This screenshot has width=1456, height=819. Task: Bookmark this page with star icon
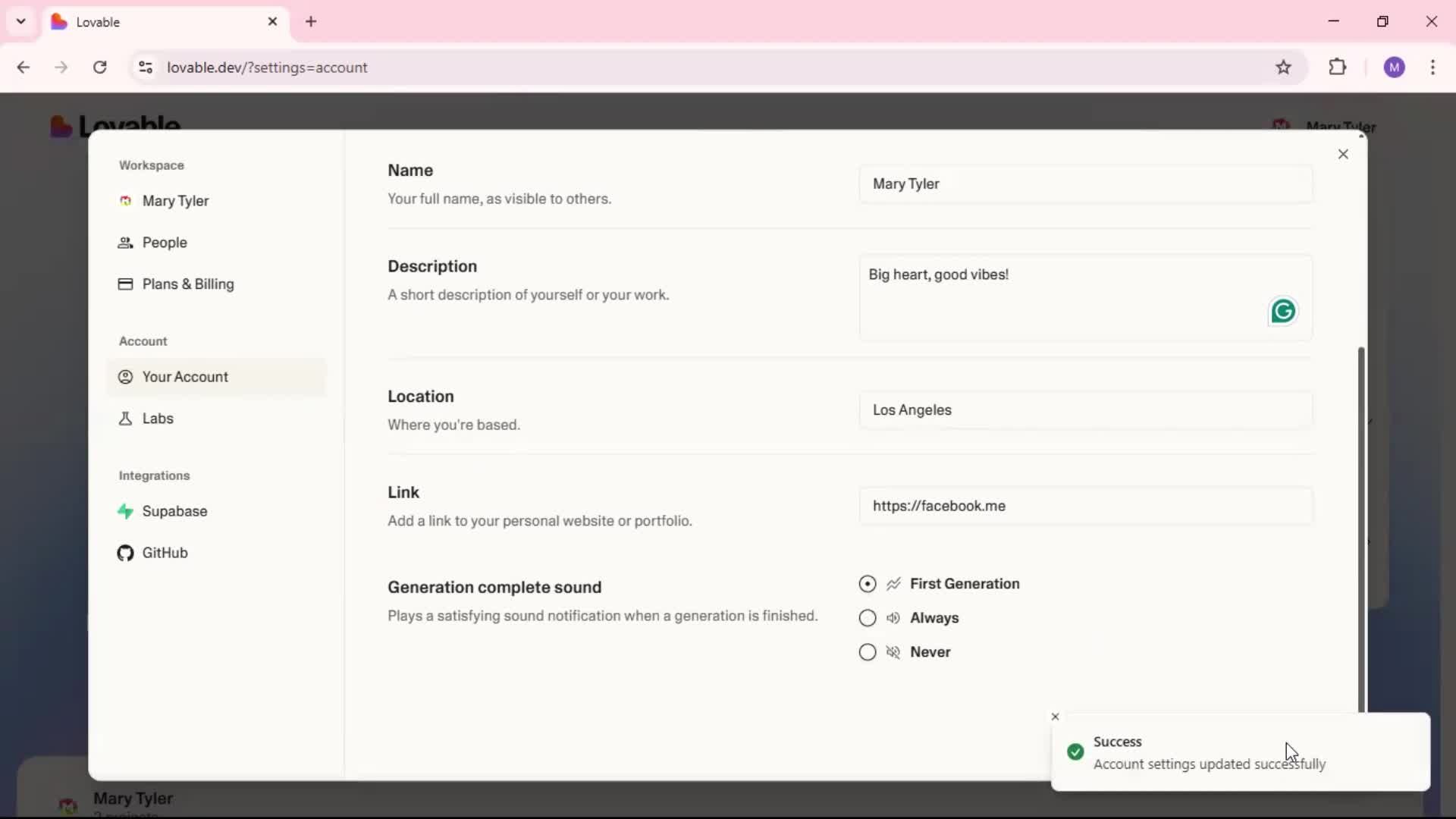coord(1283,67)
